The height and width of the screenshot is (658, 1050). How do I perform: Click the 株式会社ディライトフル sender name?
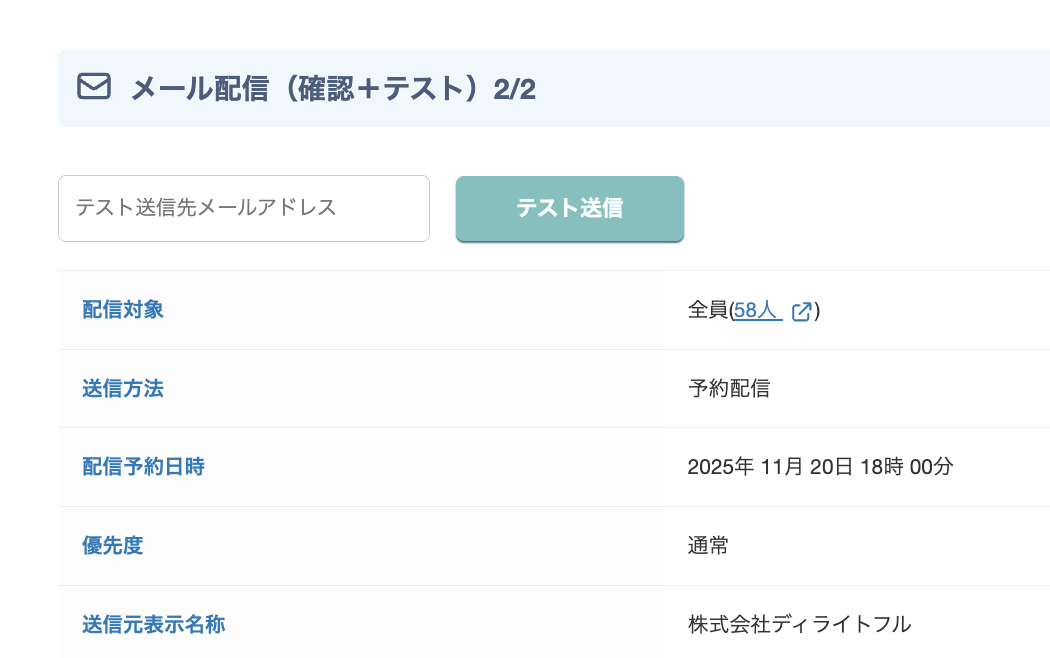(799, 625)
